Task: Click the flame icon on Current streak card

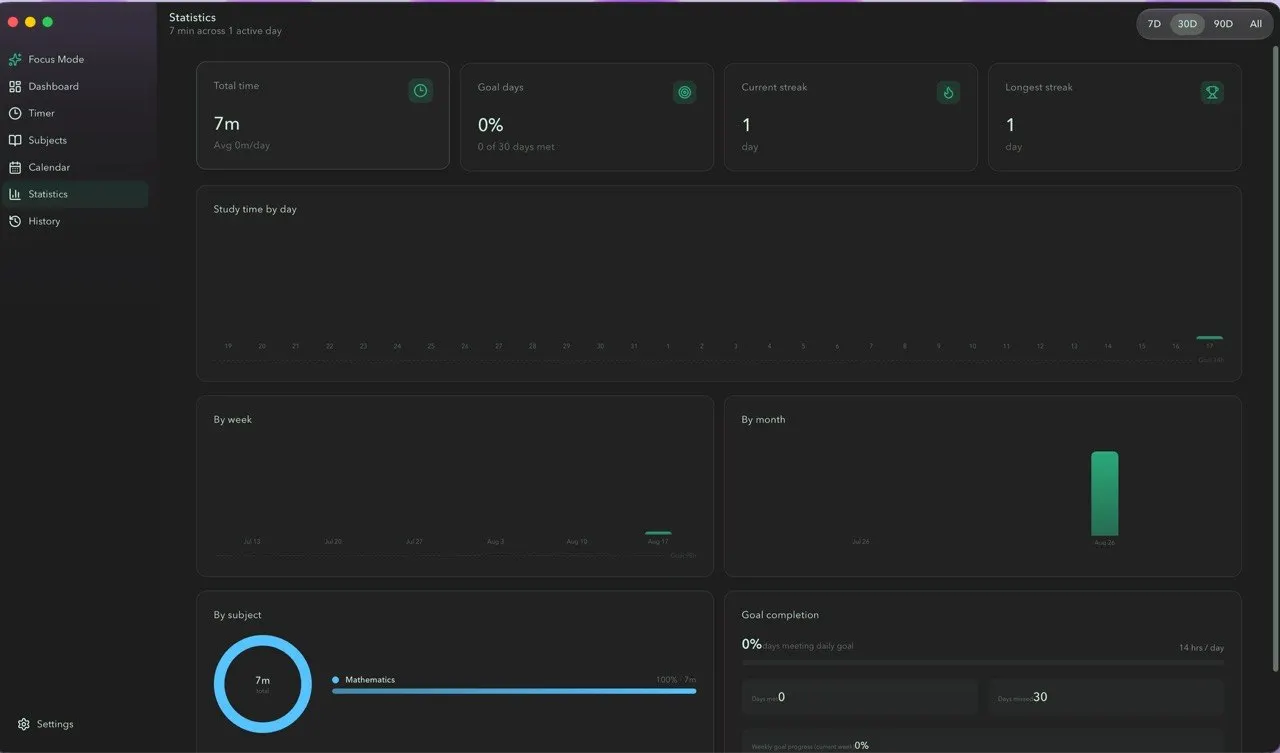Action: (949, 92)
